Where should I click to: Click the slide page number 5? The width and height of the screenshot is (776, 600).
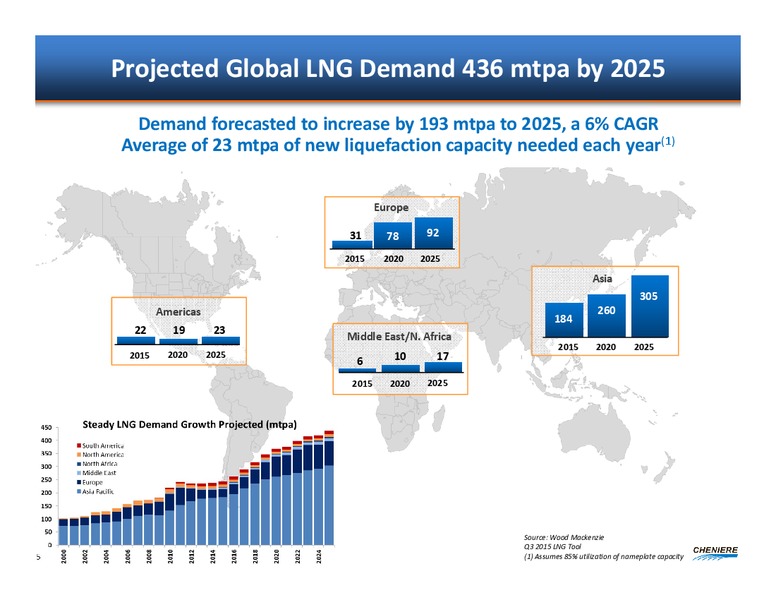38,557
